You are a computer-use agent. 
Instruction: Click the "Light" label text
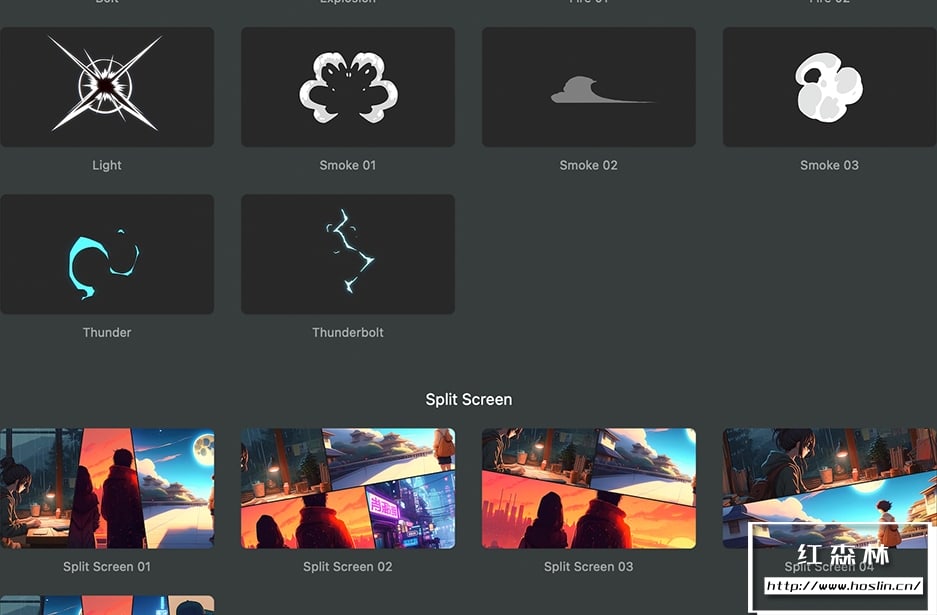pyautogui.click(x=107, y=166)
